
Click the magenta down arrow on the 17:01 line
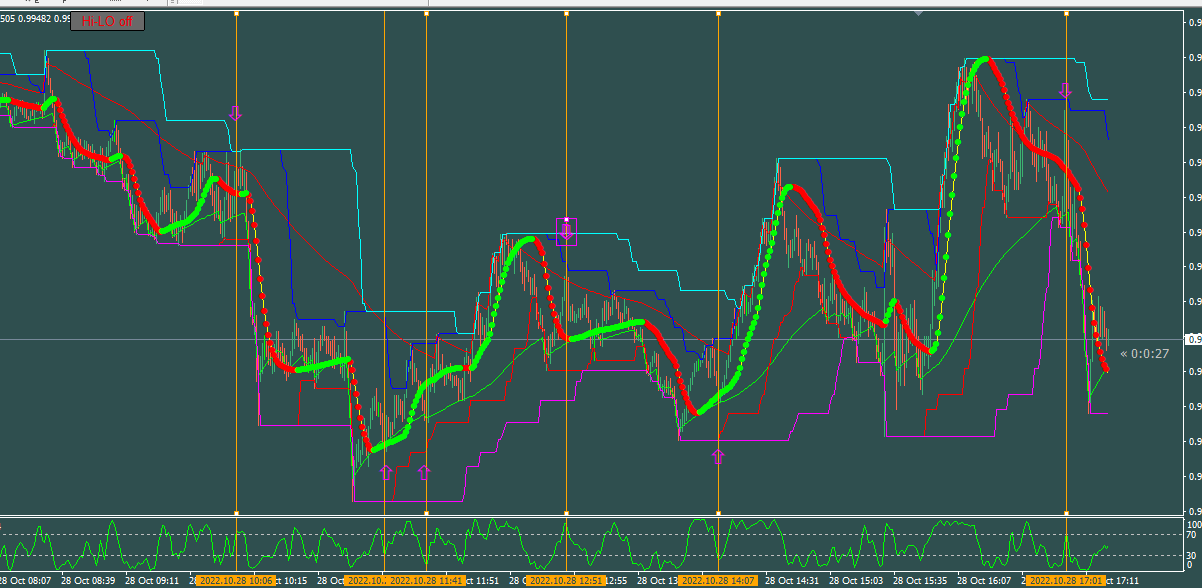pyautogui.click(x=1066, y=90)
